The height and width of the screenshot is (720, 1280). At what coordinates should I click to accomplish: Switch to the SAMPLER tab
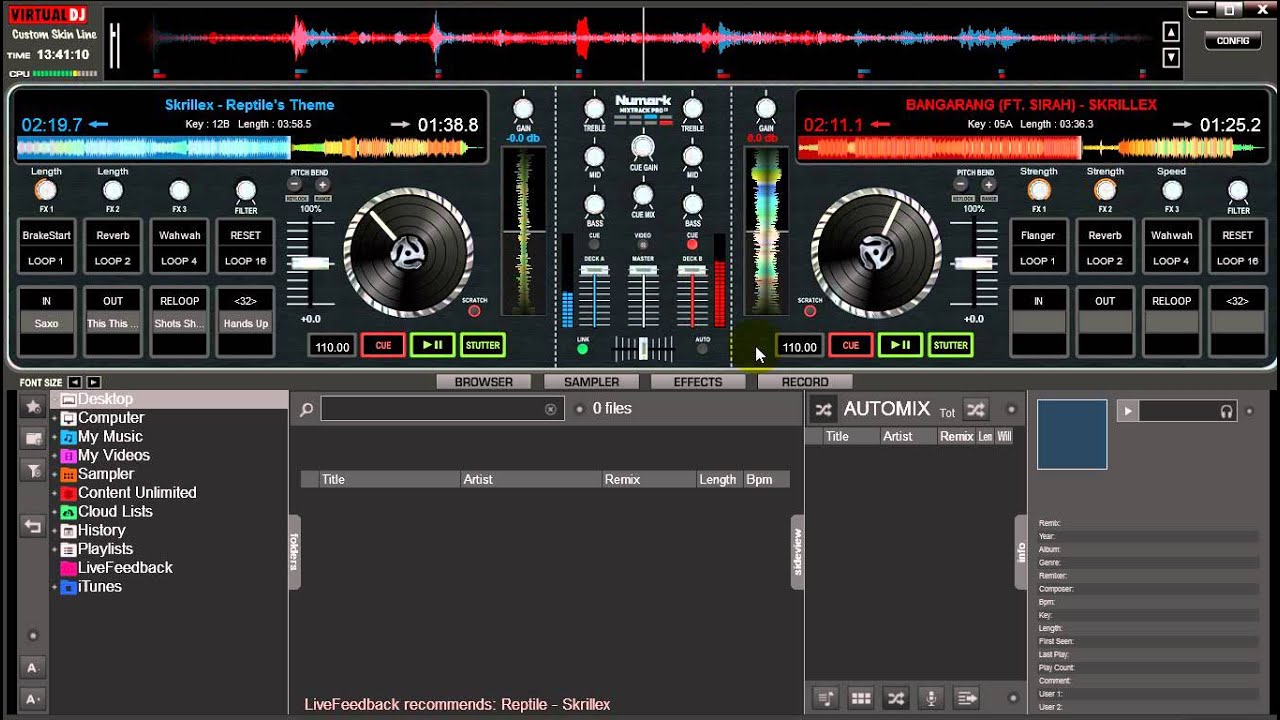591,382
